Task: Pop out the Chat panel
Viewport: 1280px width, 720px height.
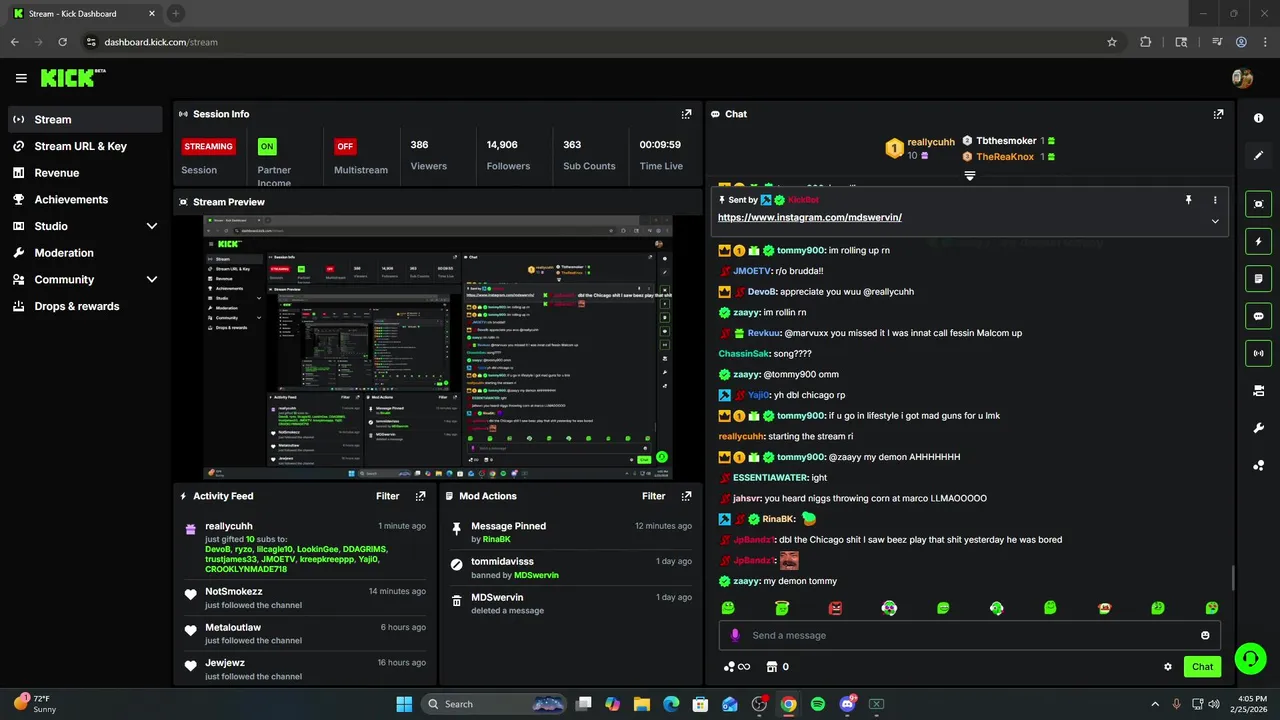Action: pyautogui.click(x=1218, y=114)
